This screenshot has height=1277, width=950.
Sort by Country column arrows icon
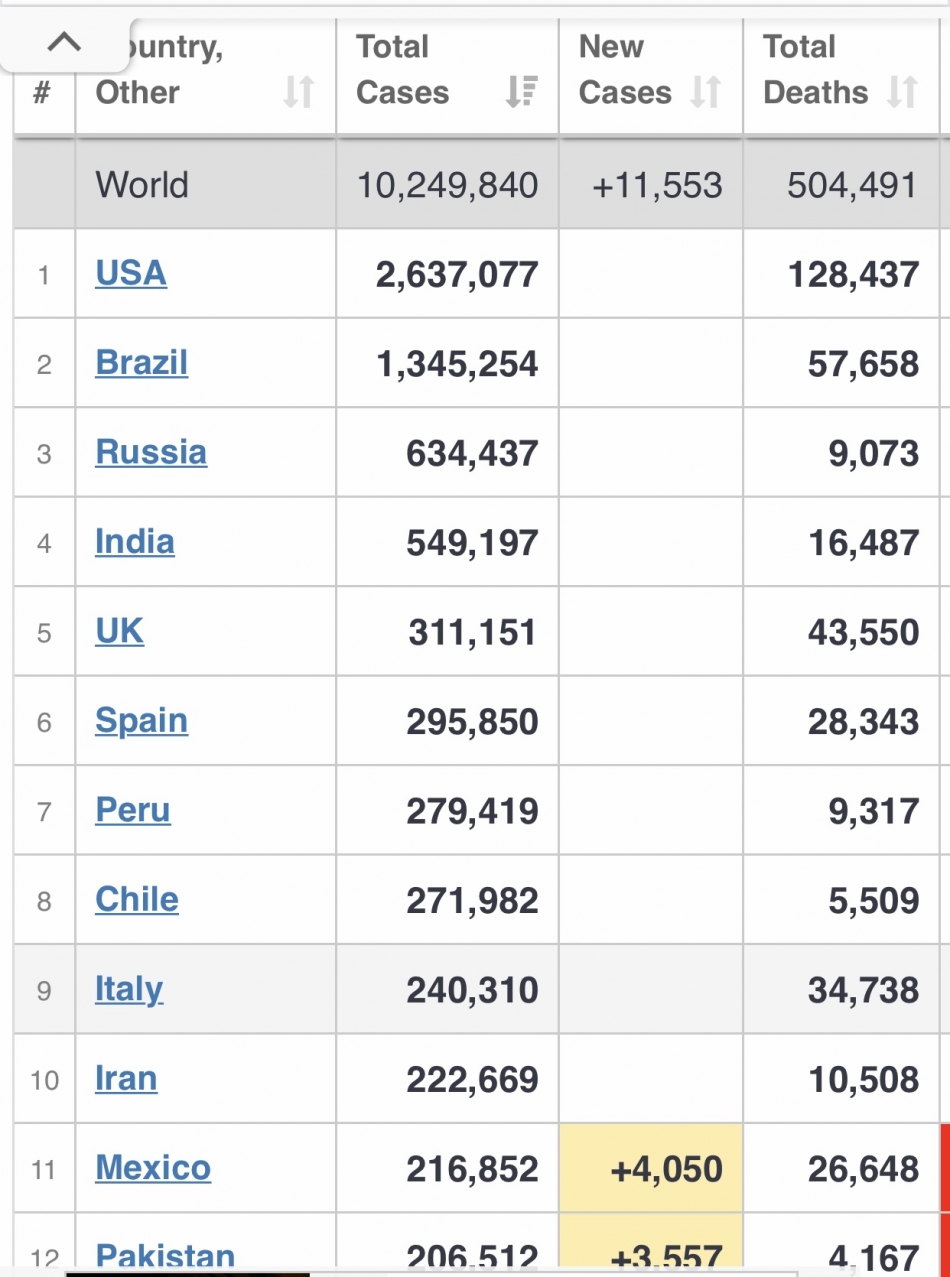298,93
